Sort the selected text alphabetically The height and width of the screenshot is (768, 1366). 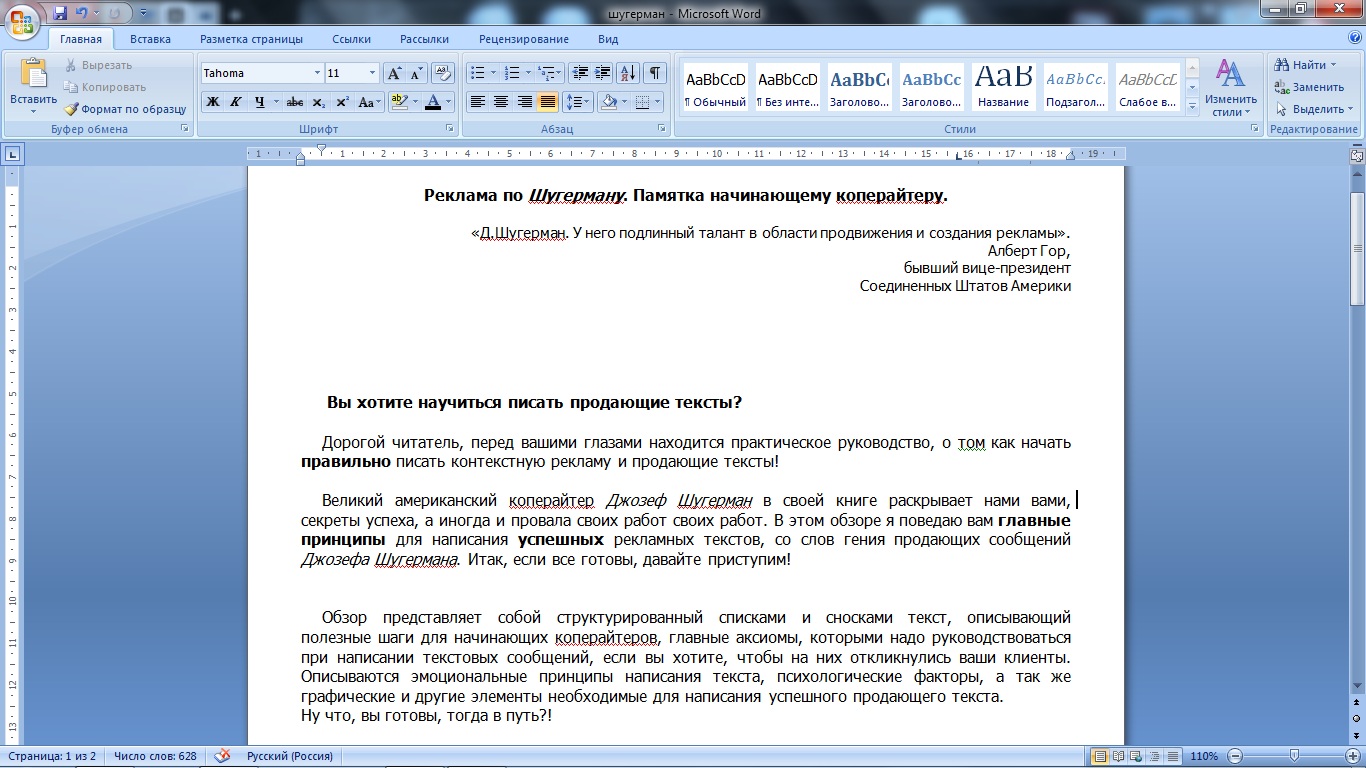(x=628, y=73)
